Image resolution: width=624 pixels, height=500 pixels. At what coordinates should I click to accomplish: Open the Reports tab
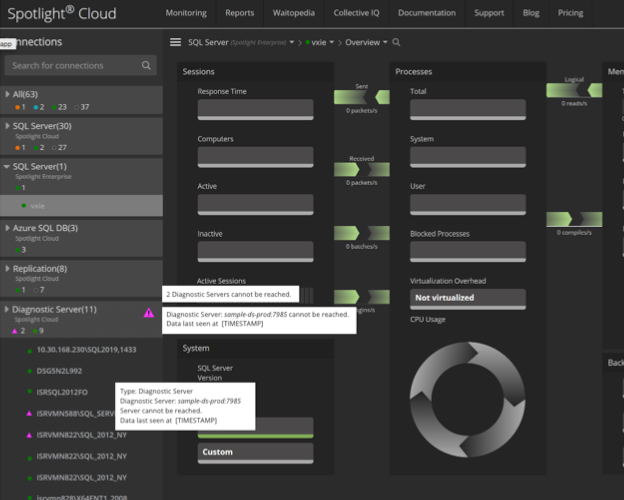[240, 13]
